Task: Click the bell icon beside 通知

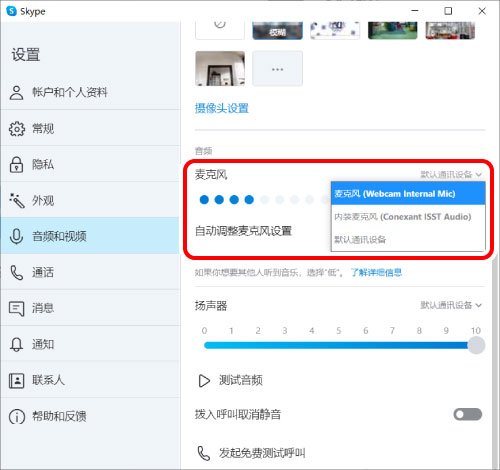Action: click(16, 344)
